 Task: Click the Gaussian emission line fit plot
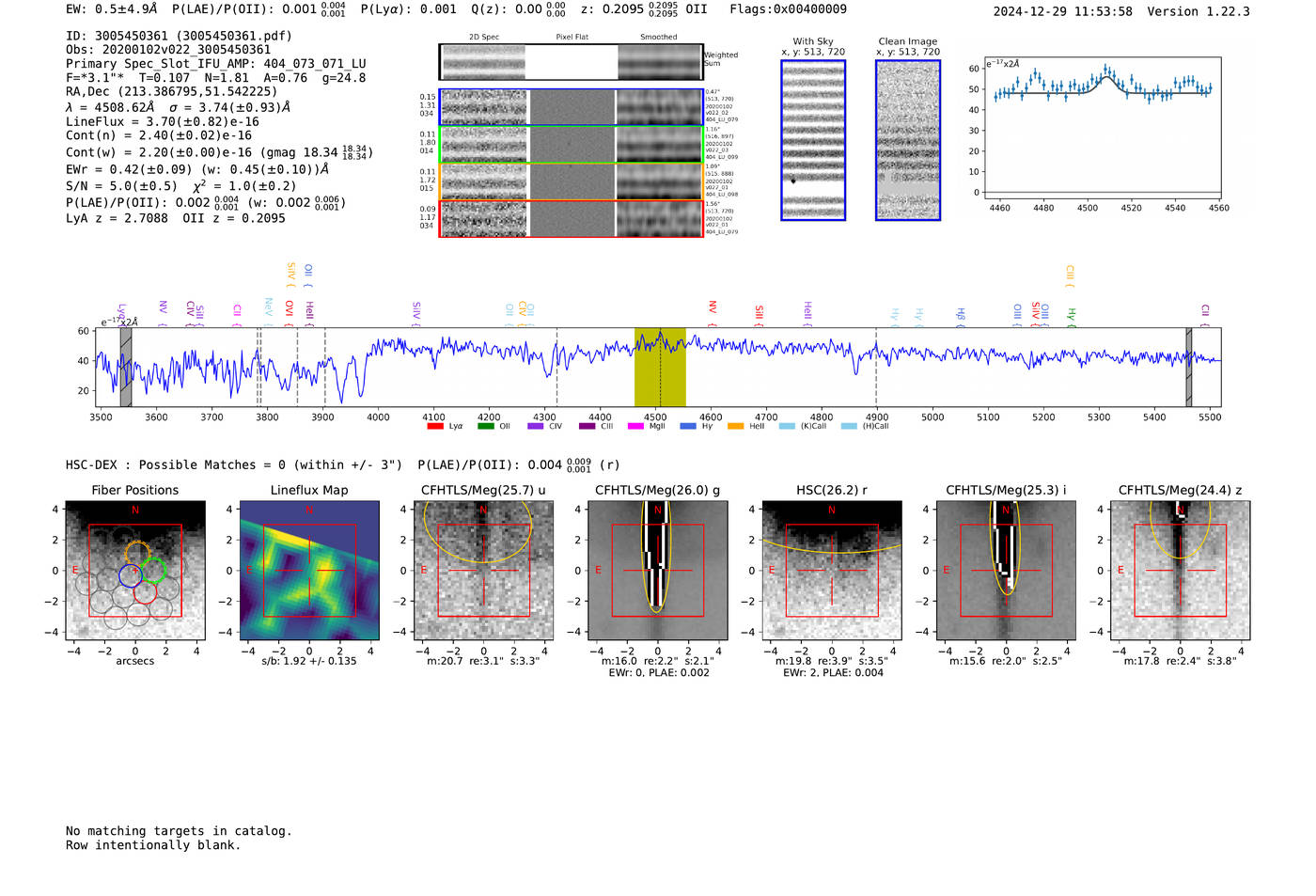(x=1102, y=128)
